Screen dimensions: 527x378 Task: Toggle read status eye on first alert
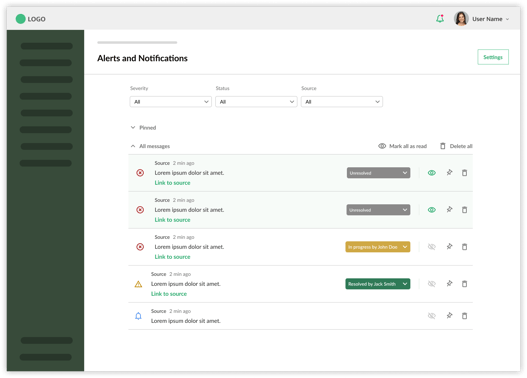tap(432, 173)
